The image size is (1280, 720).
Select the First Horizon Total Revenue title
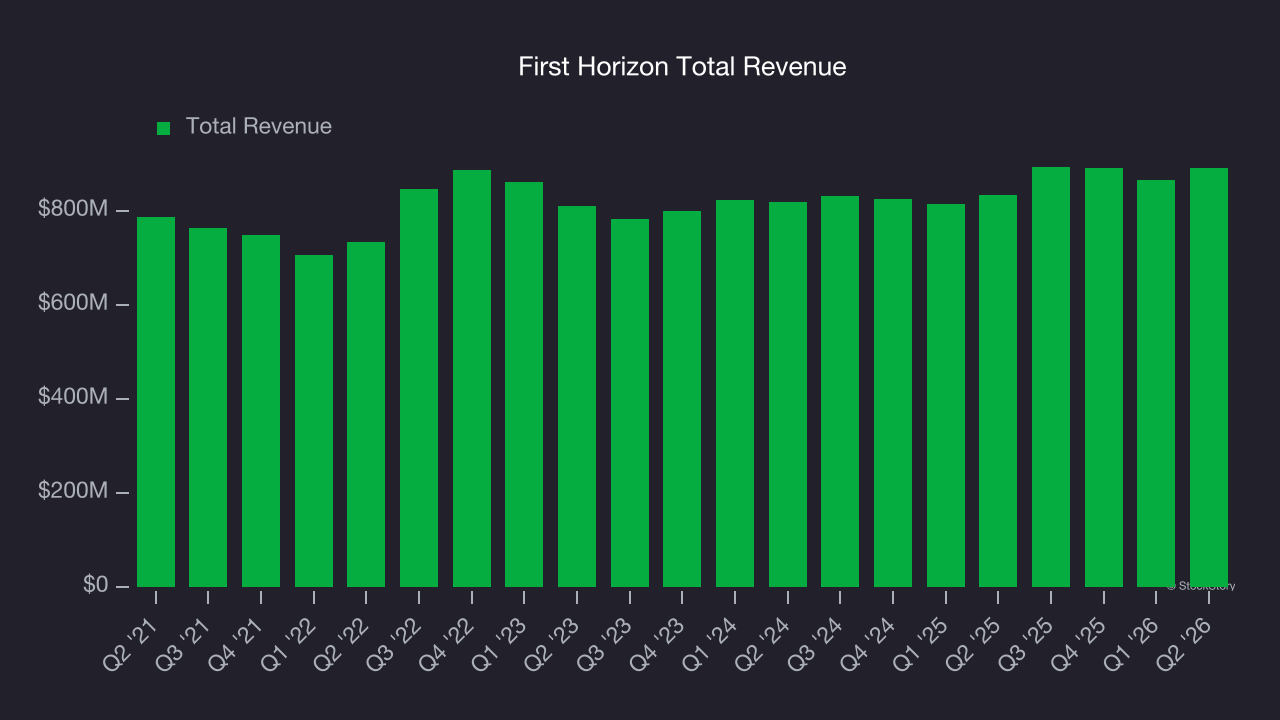coord(682,67)
